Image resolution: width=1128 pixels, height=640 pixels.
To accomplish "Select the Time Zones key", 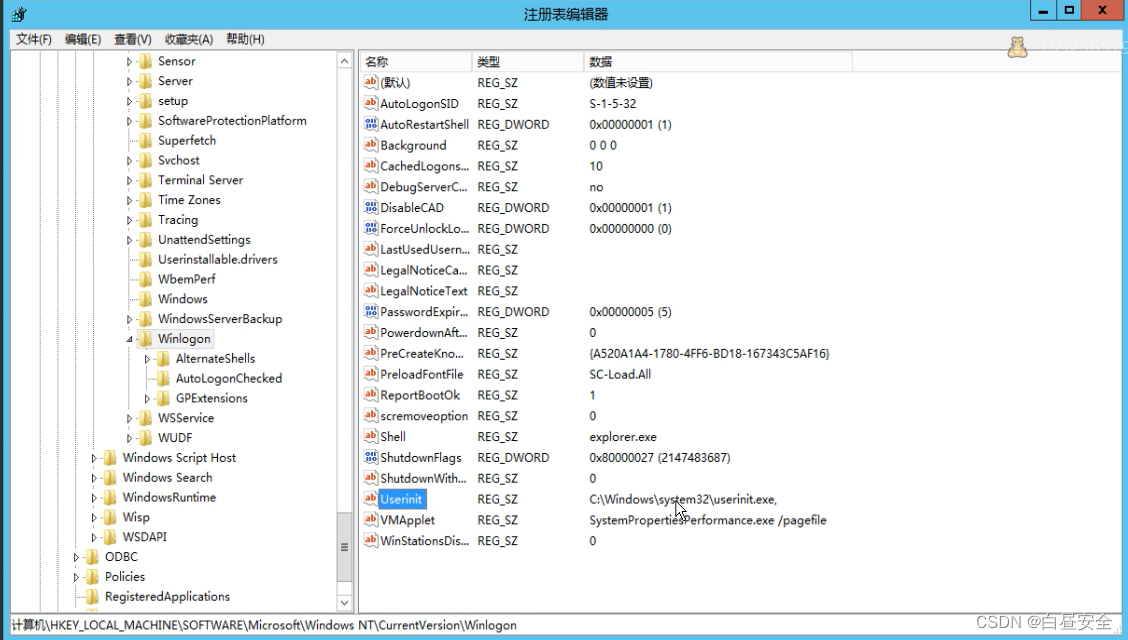I will 189,199.
